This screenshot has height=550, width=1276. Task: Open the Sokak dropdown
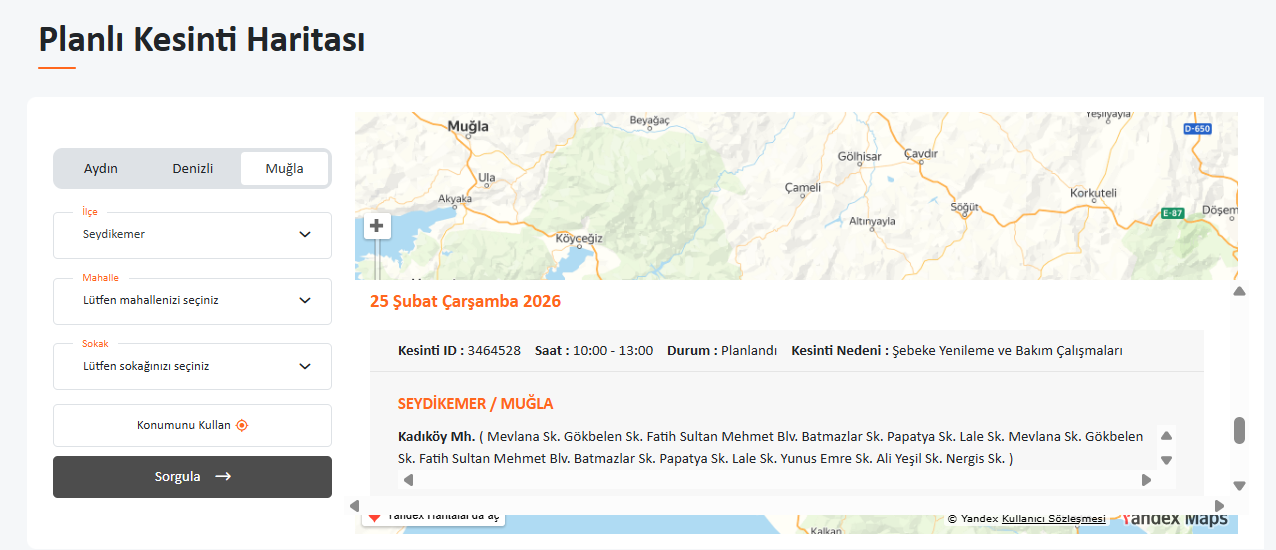[192, 367]
